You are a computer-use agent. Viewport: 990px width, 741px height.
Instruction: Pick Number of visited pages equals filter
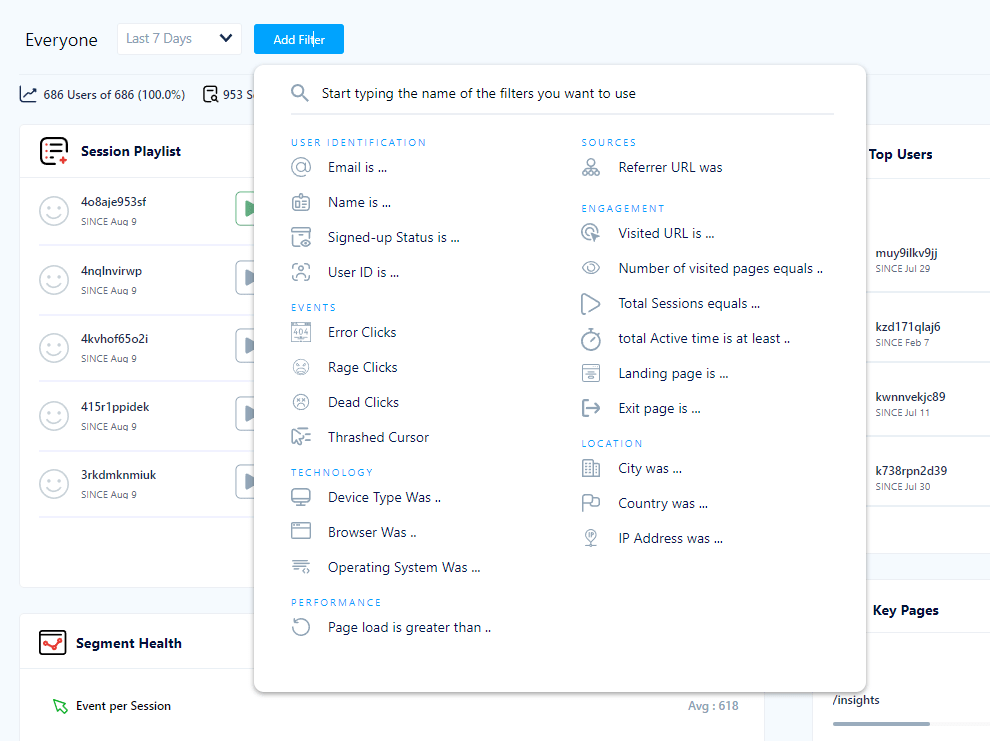[720, 268]
